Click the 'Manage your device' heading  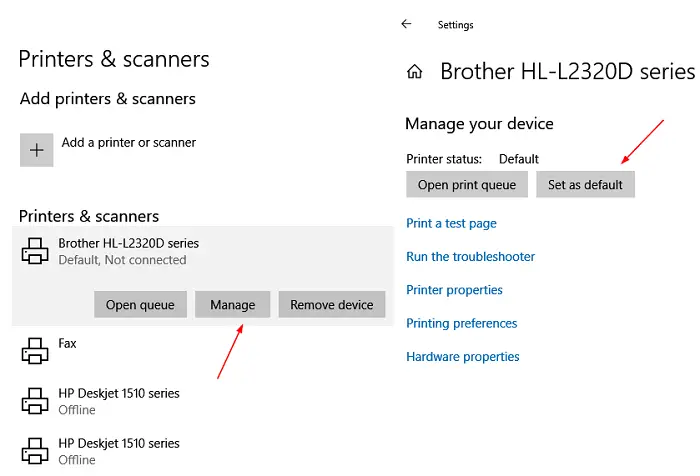pyautogui.click(x=479, y=124)
